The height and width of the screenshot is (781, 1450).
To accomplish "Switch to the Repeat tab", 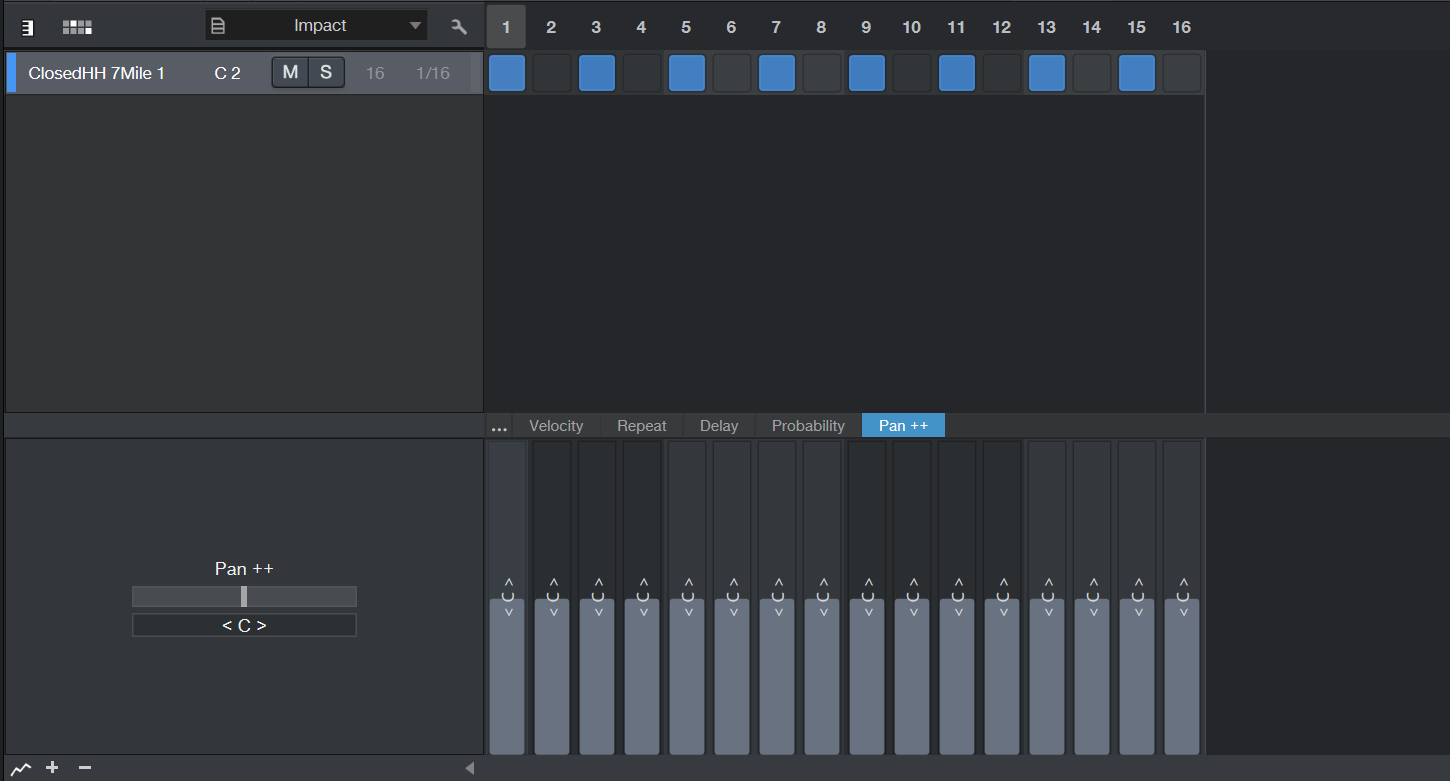I will (642, 426).
